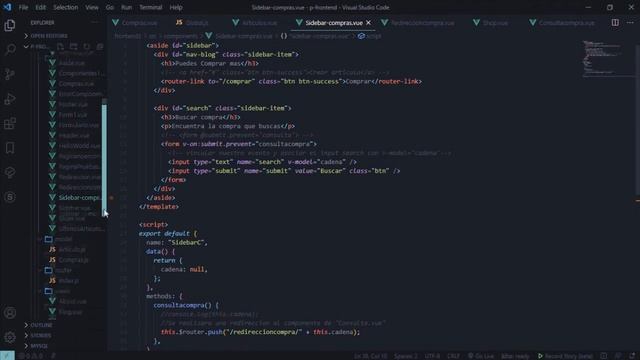The image size is (640, 360).
Task: Switch to the Shop.vue editor tab
Action: [495, 23]
